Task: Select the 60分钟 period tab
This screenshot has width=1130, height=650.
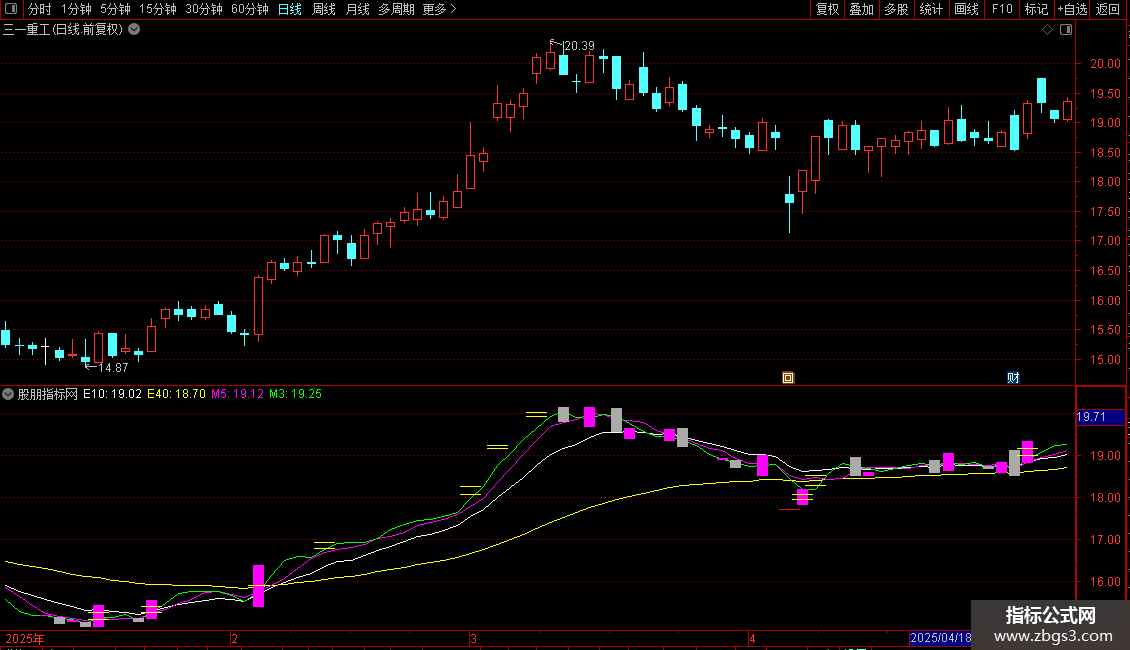Action: pos(250,9)
